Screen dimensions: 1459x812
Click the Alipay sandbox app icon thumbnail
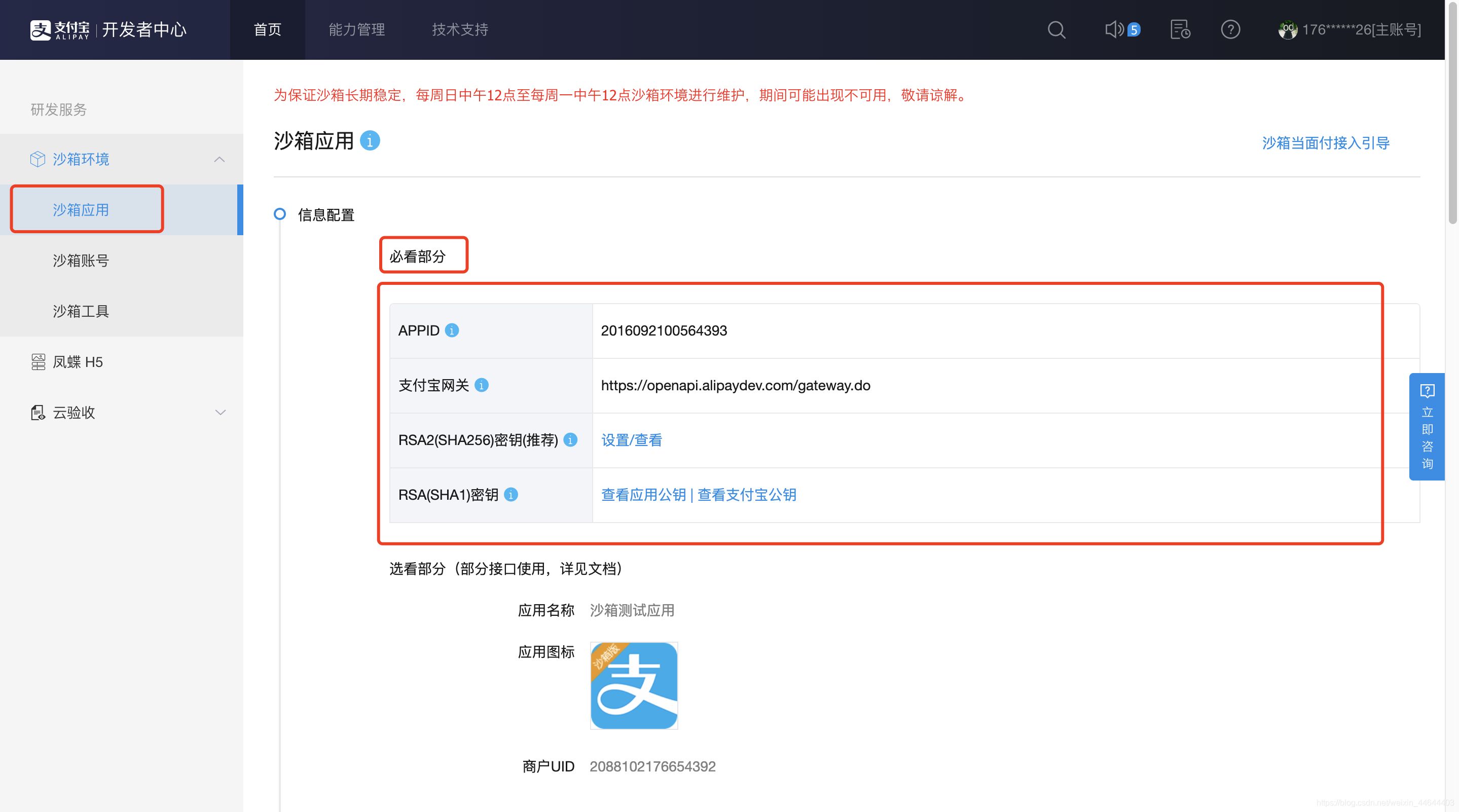click(634, 685)
